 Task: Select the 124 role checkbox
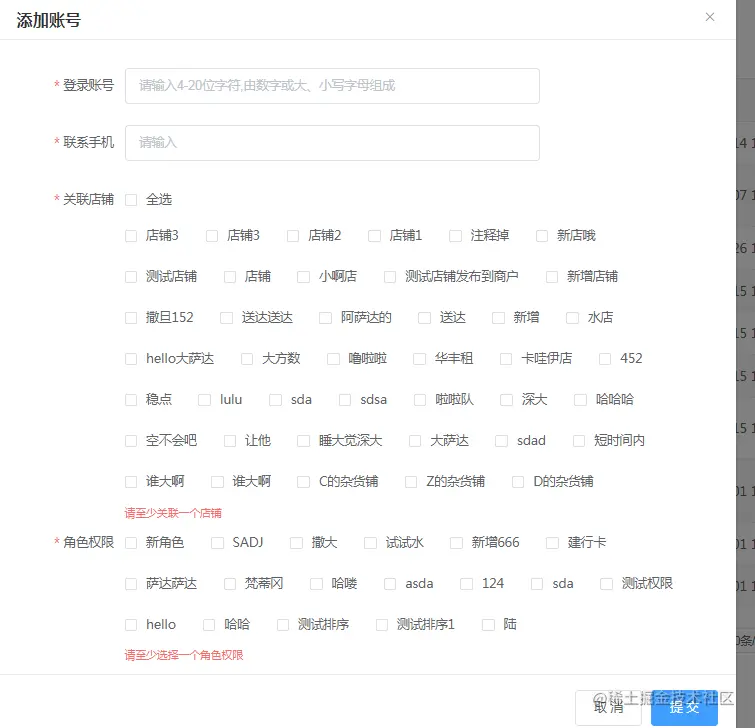pos(467,584)
